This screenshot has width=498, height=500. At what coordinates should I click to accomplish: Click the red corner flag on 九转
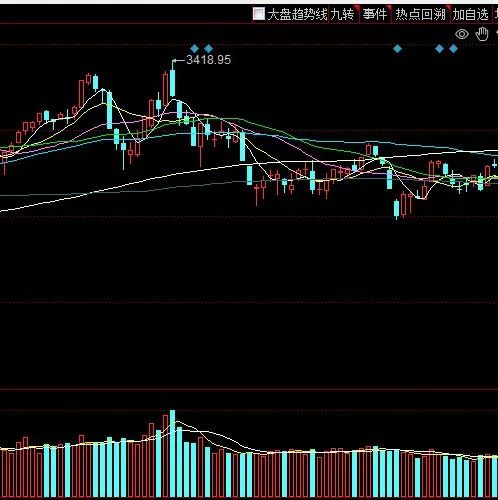point(357,8)
